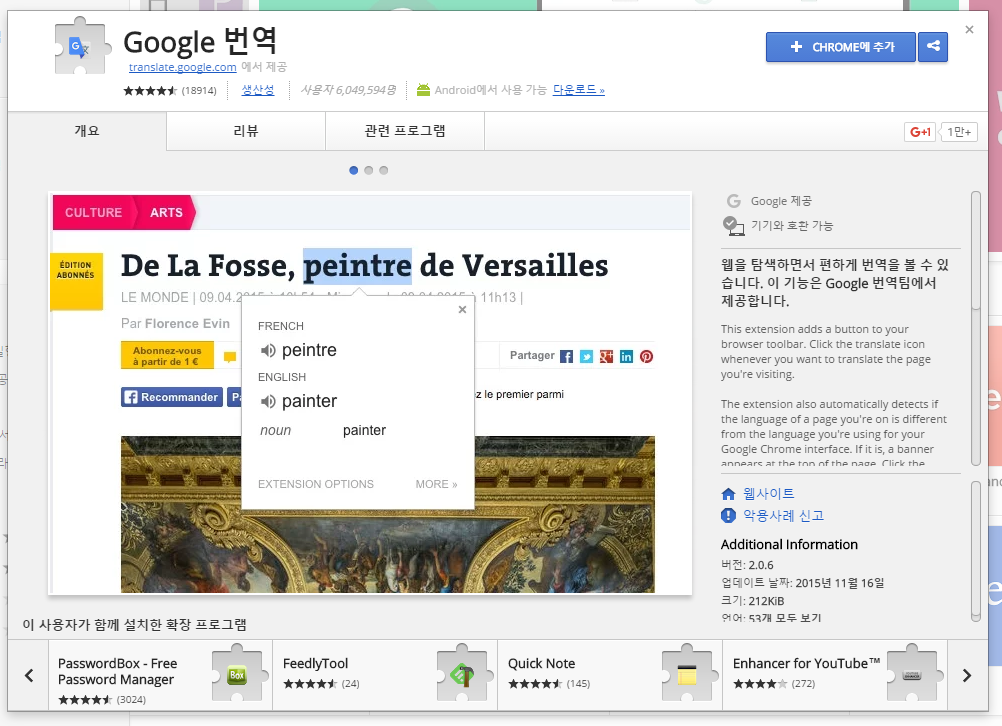
Task: Add extension with CHROME에 추가 button
Action: pyautogui.click(x=840, y=47)
